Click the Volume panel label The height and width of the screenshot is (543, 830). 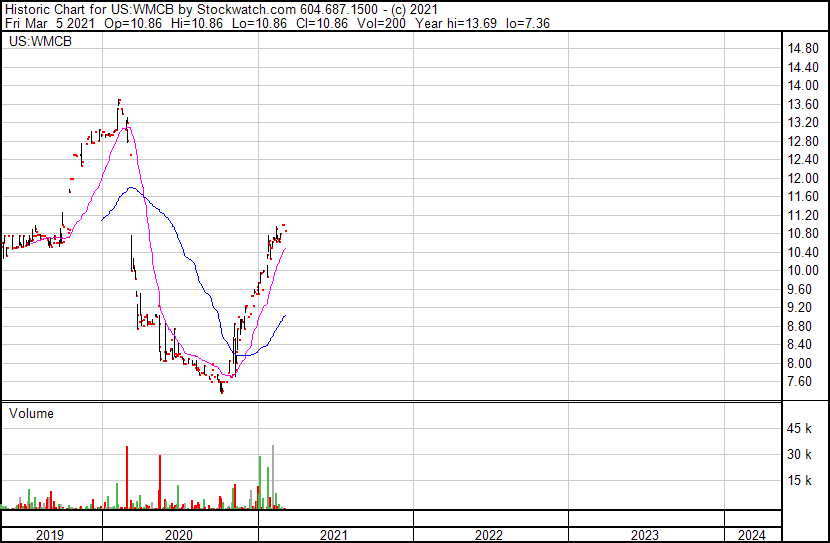coord(32,413)
